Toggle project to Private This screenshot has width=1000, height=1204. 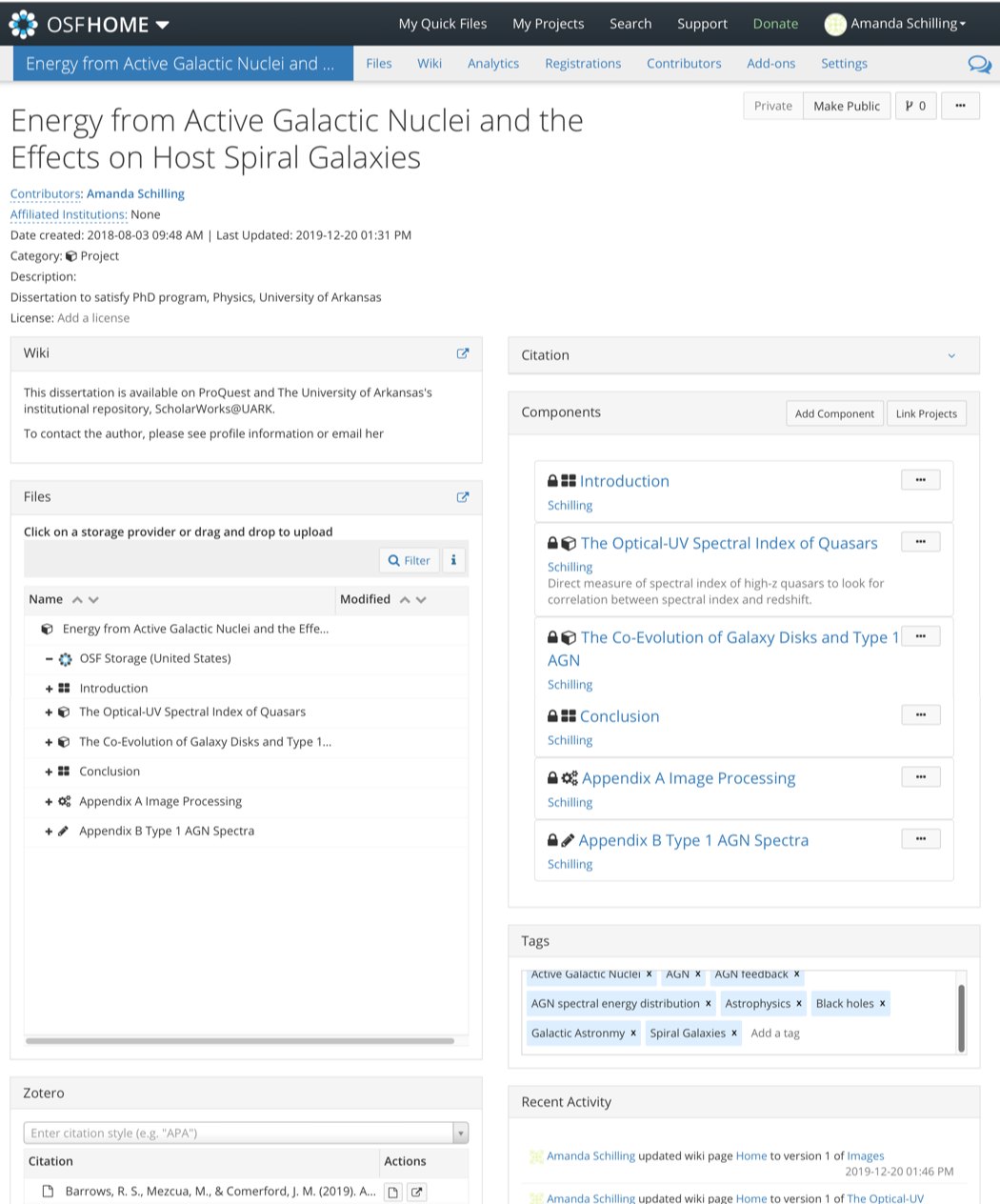(x=772, y=106)
